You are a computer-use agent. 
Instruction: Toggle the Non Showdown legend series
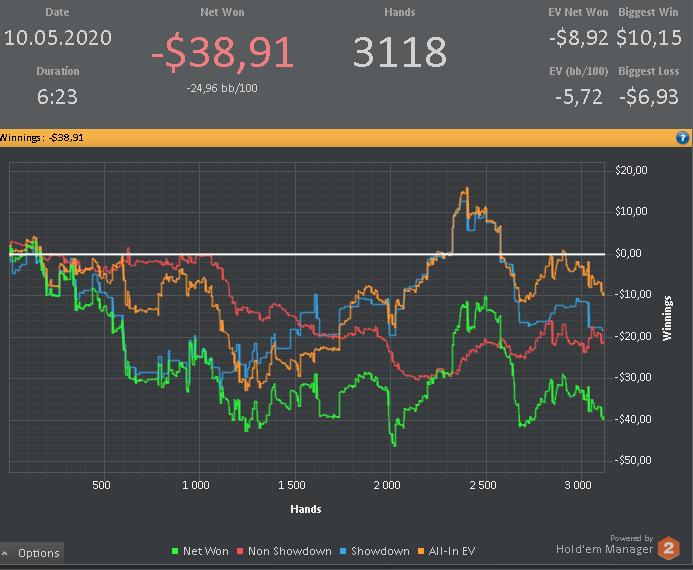pos(284,551)
